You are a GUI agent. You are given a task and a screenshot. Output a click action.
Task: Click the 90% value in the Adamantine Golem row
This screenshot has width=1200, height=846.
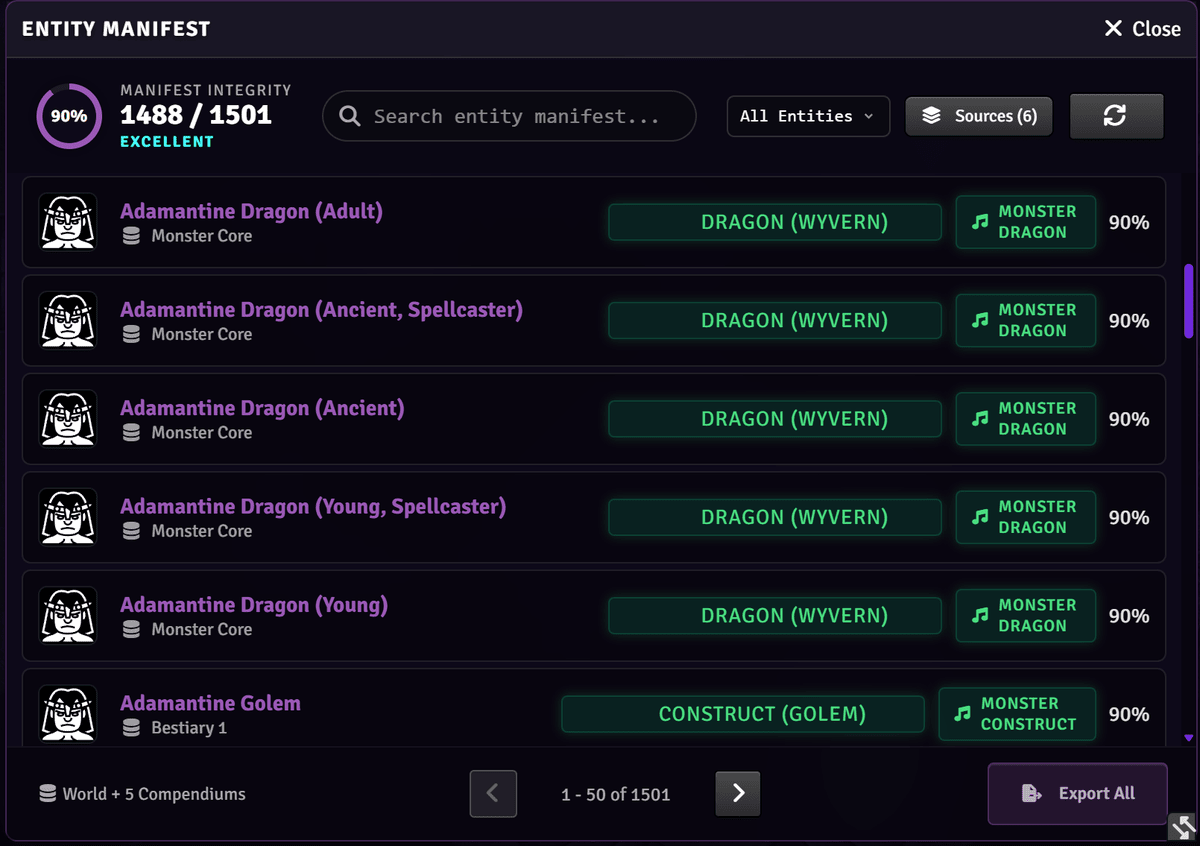coord(1129,714)
